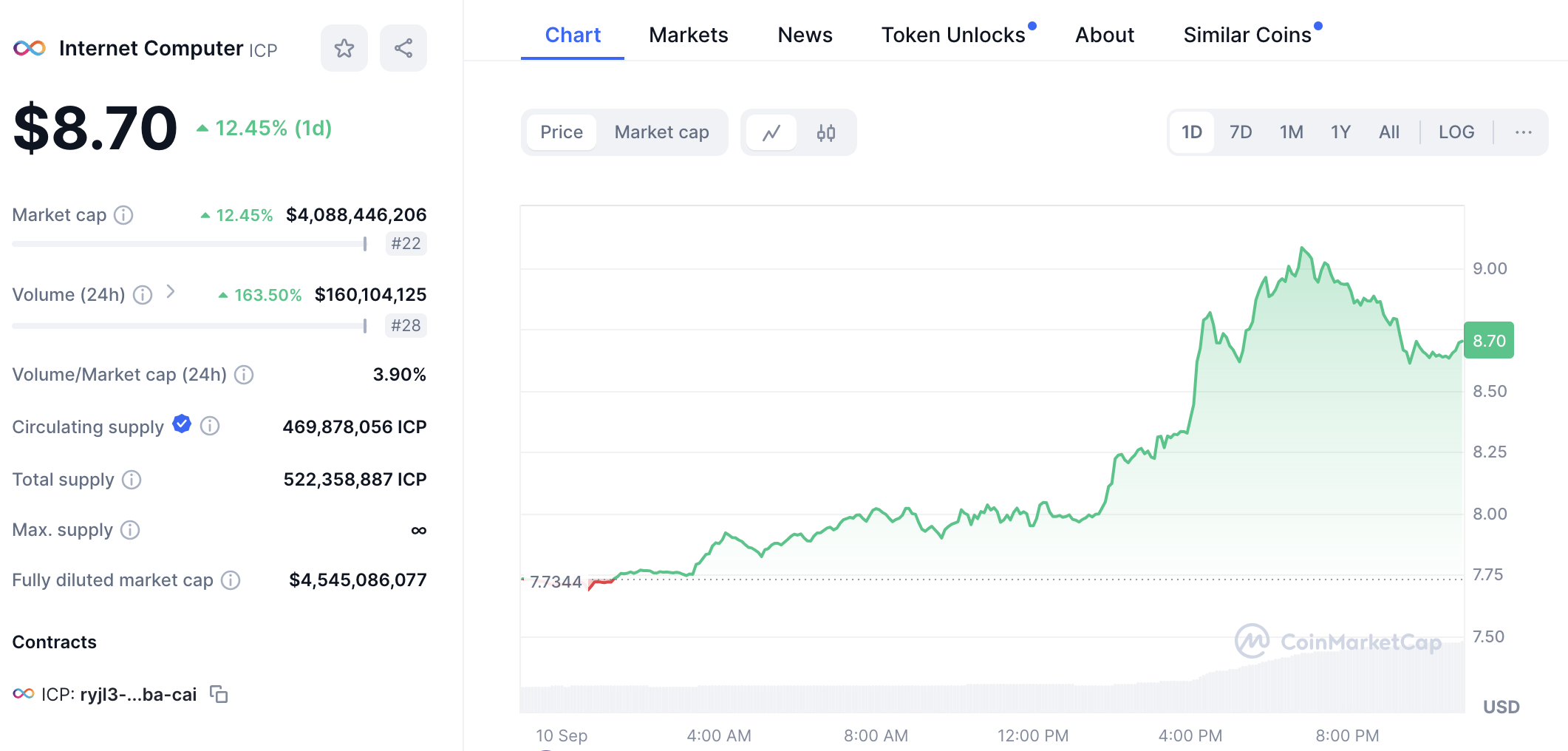Select 1M time range
This screenshot has width=1568, height=751.
[x=1292, y=132]
